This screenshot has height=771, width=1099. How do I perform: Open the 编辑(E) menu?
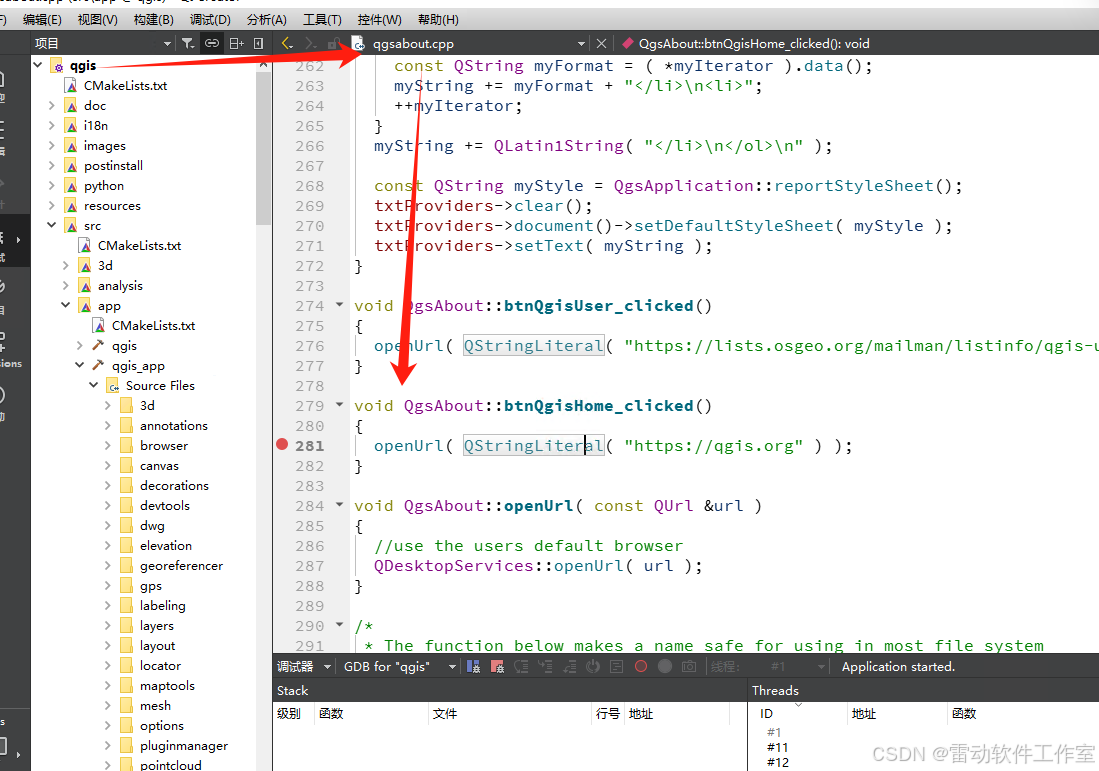tap(42, 20)
